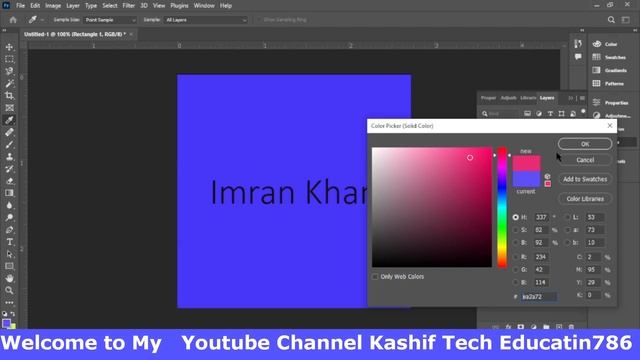Open the Edit Toolbar three-dots menu
The width and height of the screenshot is (640, 360).
pyautogui.click(x=9, y=302)
